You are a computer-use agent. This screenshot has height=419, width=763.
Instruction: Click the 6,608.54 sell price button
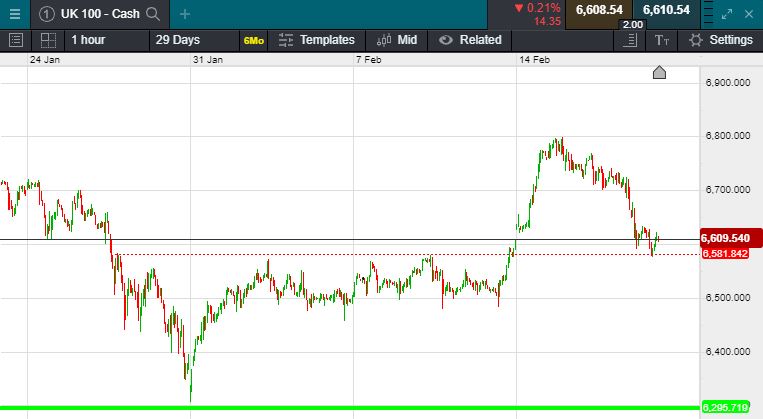[x=598, y=10]
